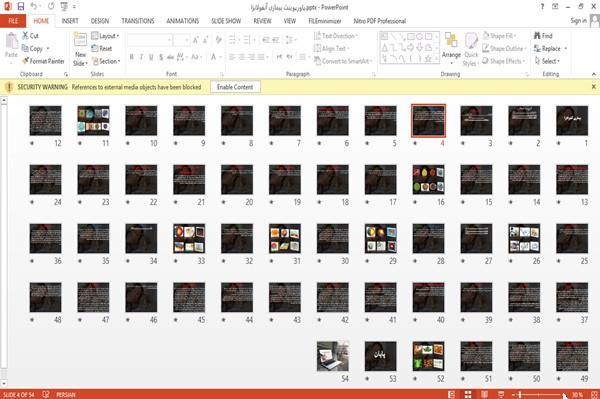The height and width of the screenshot is (399, 600).
Task: Click the Enable Content button
Action: (x=235, y=87)
